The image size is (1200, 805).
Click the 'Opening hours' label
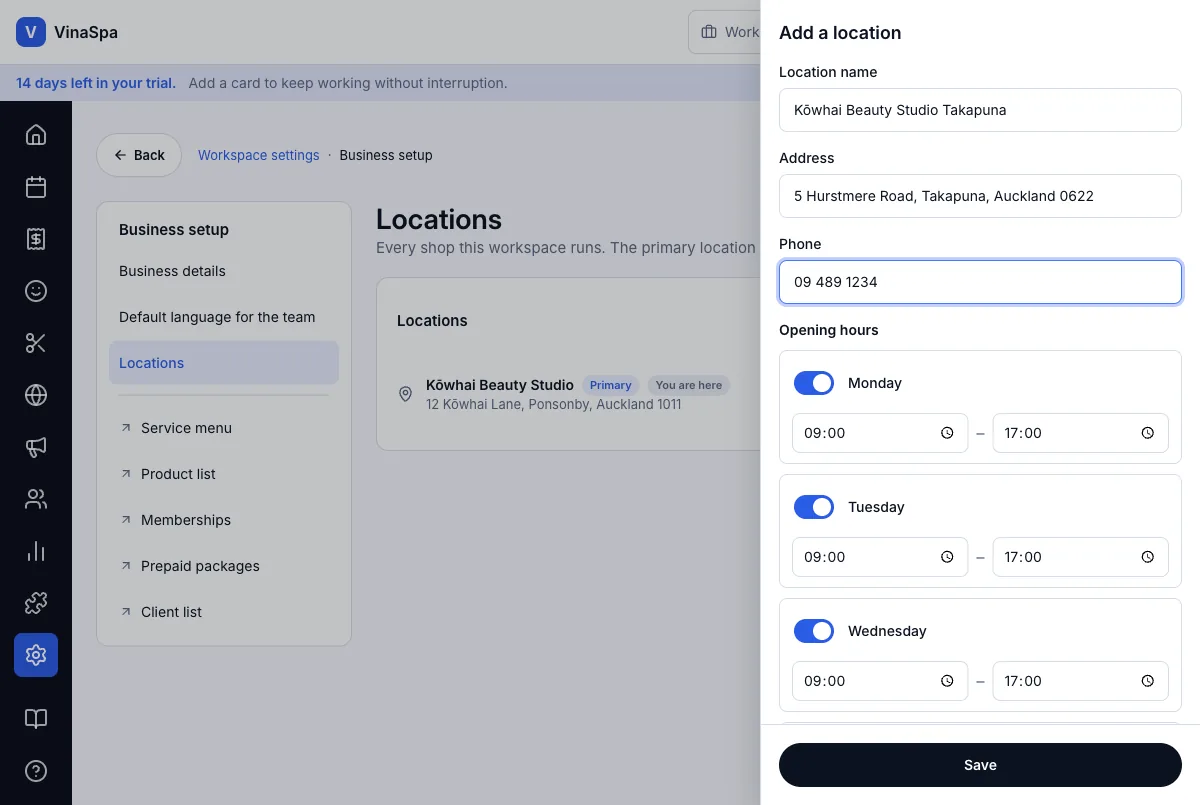829,330
